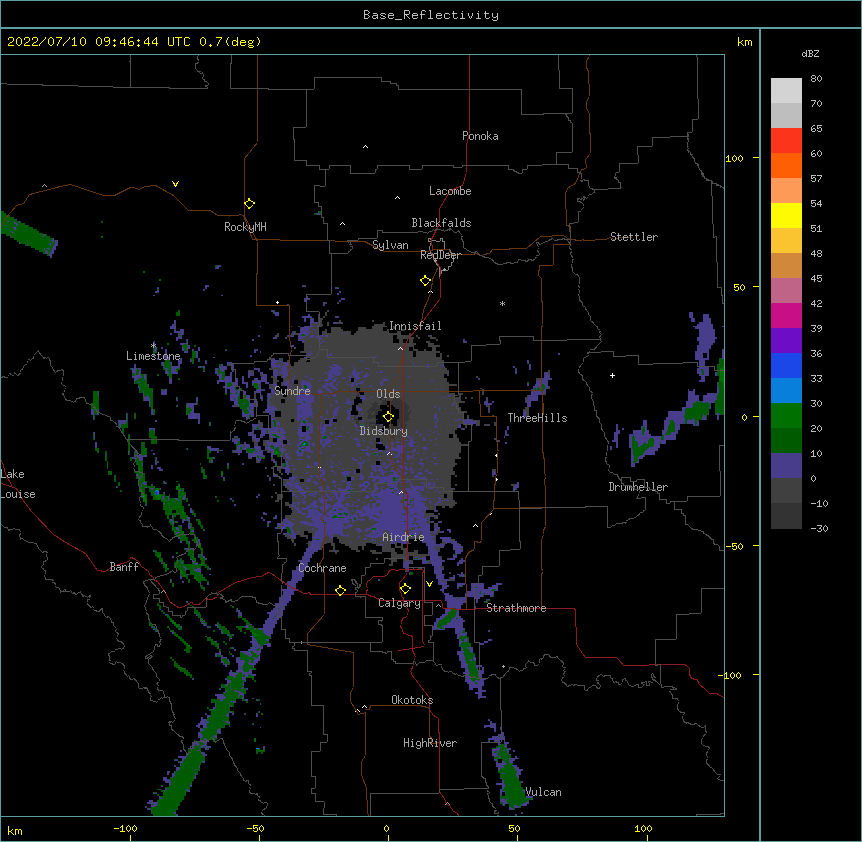
Task: Select the Ponoka city label
Action: point(480,136)
